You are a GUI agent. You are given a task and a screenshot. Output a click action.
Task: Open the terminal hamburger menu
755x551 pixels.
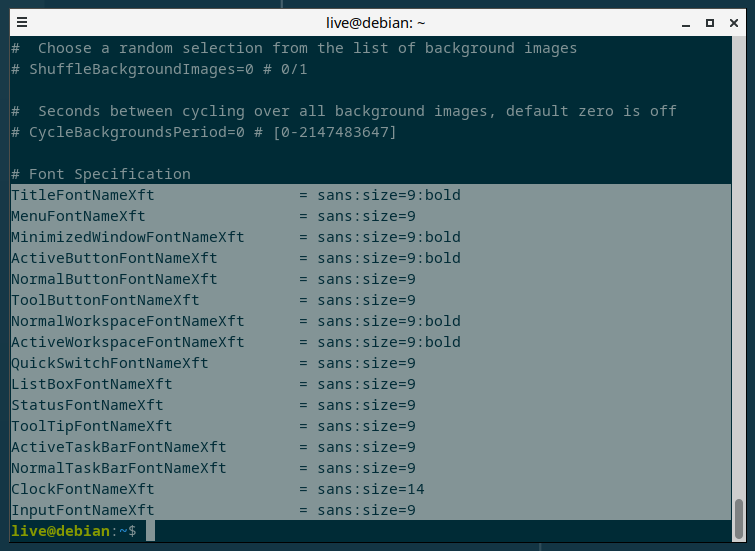[x=22, y=22]
